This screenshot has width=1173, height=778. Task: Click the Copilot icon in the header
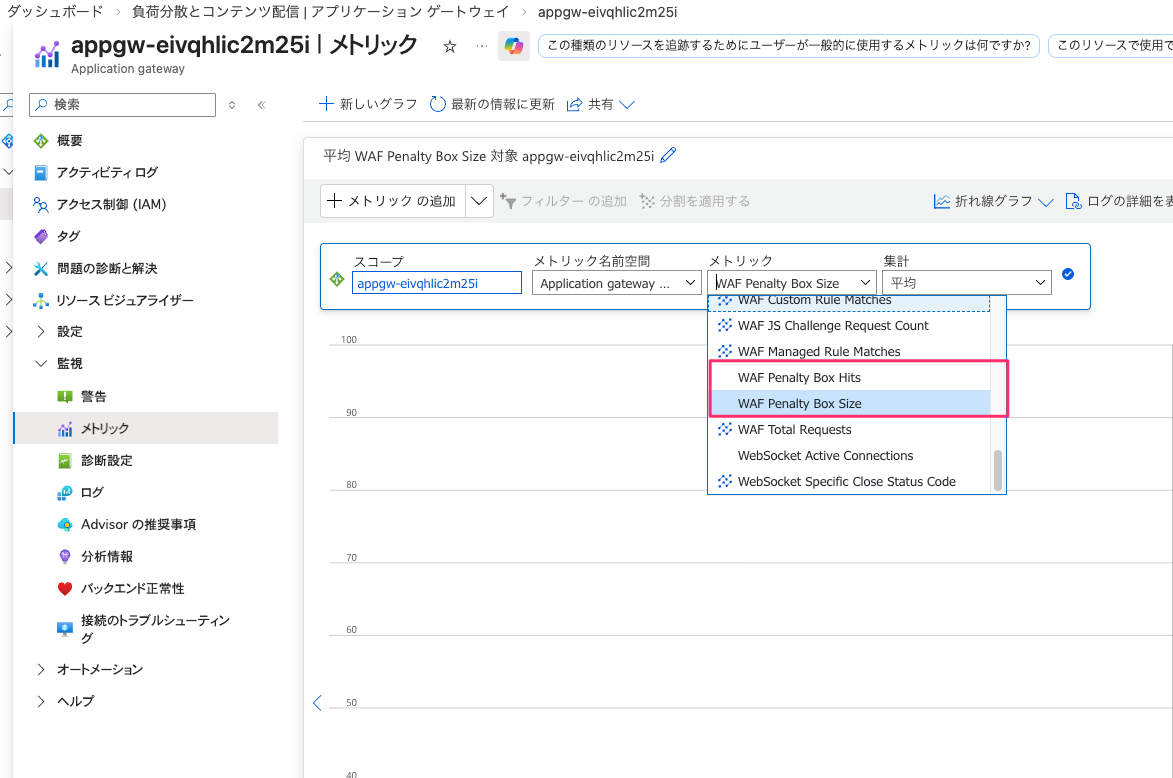point(514,46)
